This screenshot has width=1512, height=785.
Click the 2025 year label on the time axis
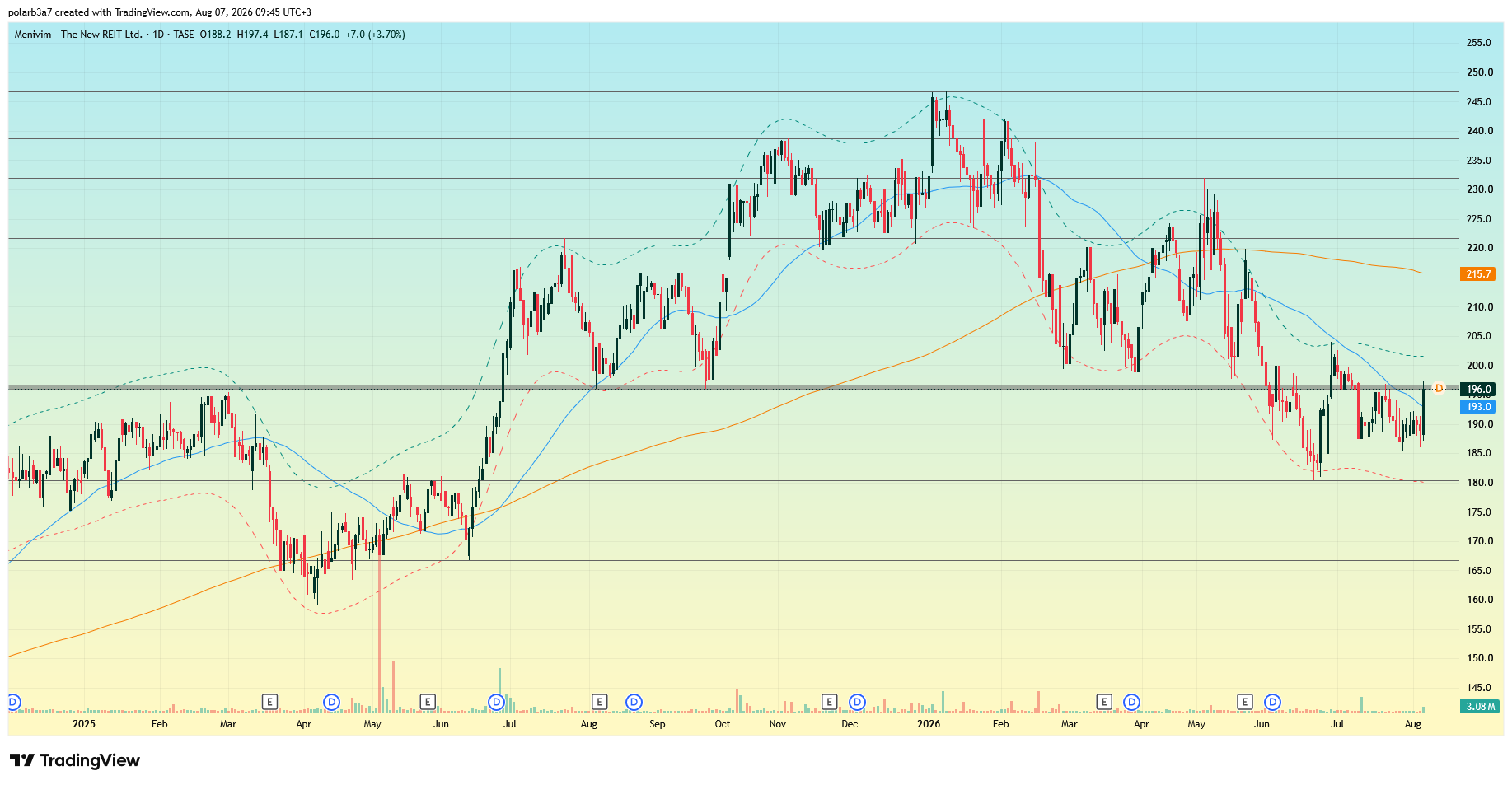pos(84,724)
